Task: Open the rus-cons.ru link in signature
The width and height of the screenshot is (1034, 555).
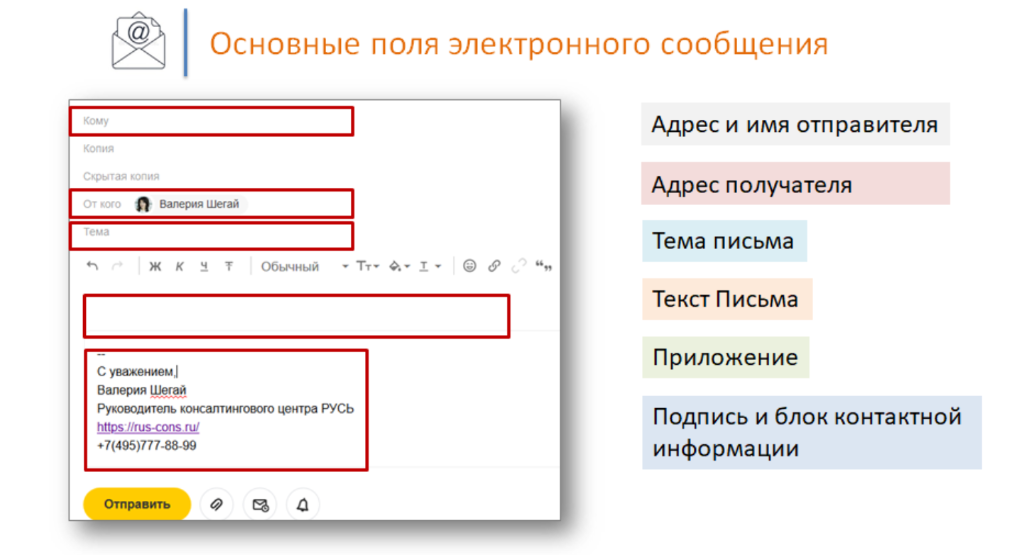Action: (148, 427)
